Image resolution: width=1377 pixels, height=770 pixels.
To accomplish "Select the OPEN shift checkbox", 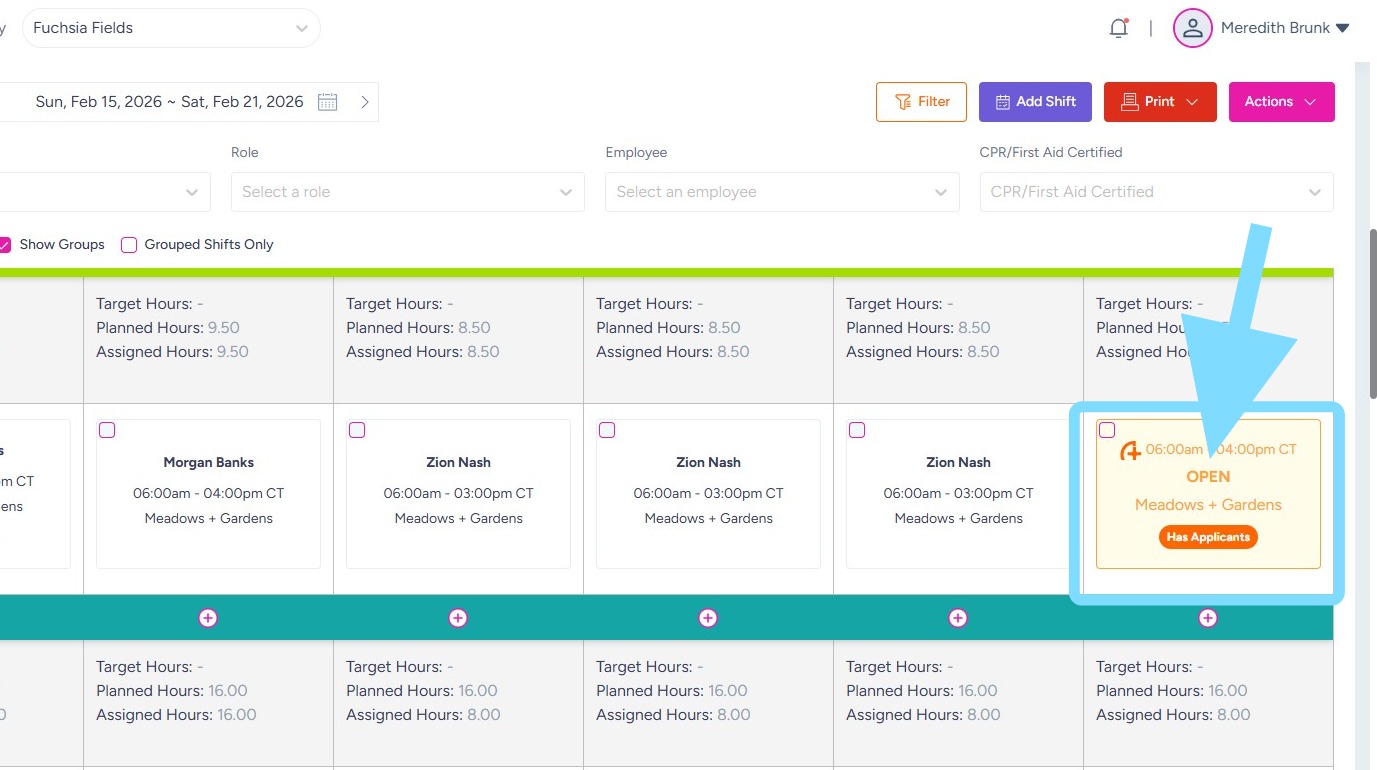I will (x=1107, y=430).
